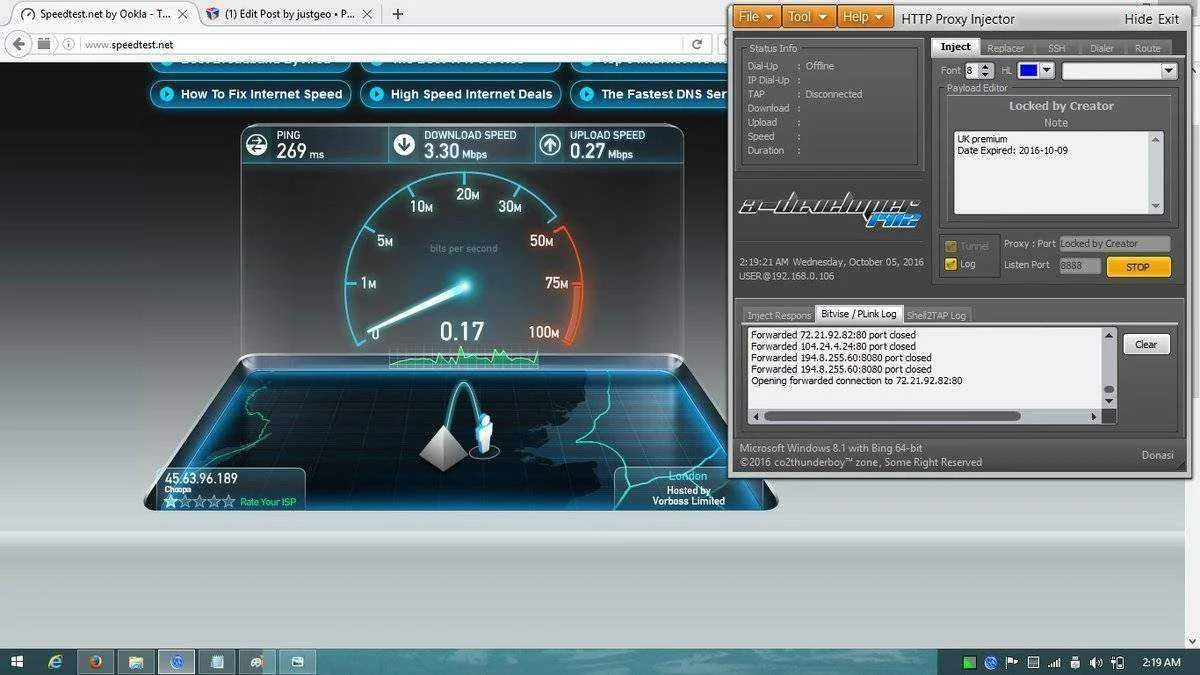Open the Tool menu dropdown
The height and width of the screenshot is (675, 1200).
pos(809,17)
